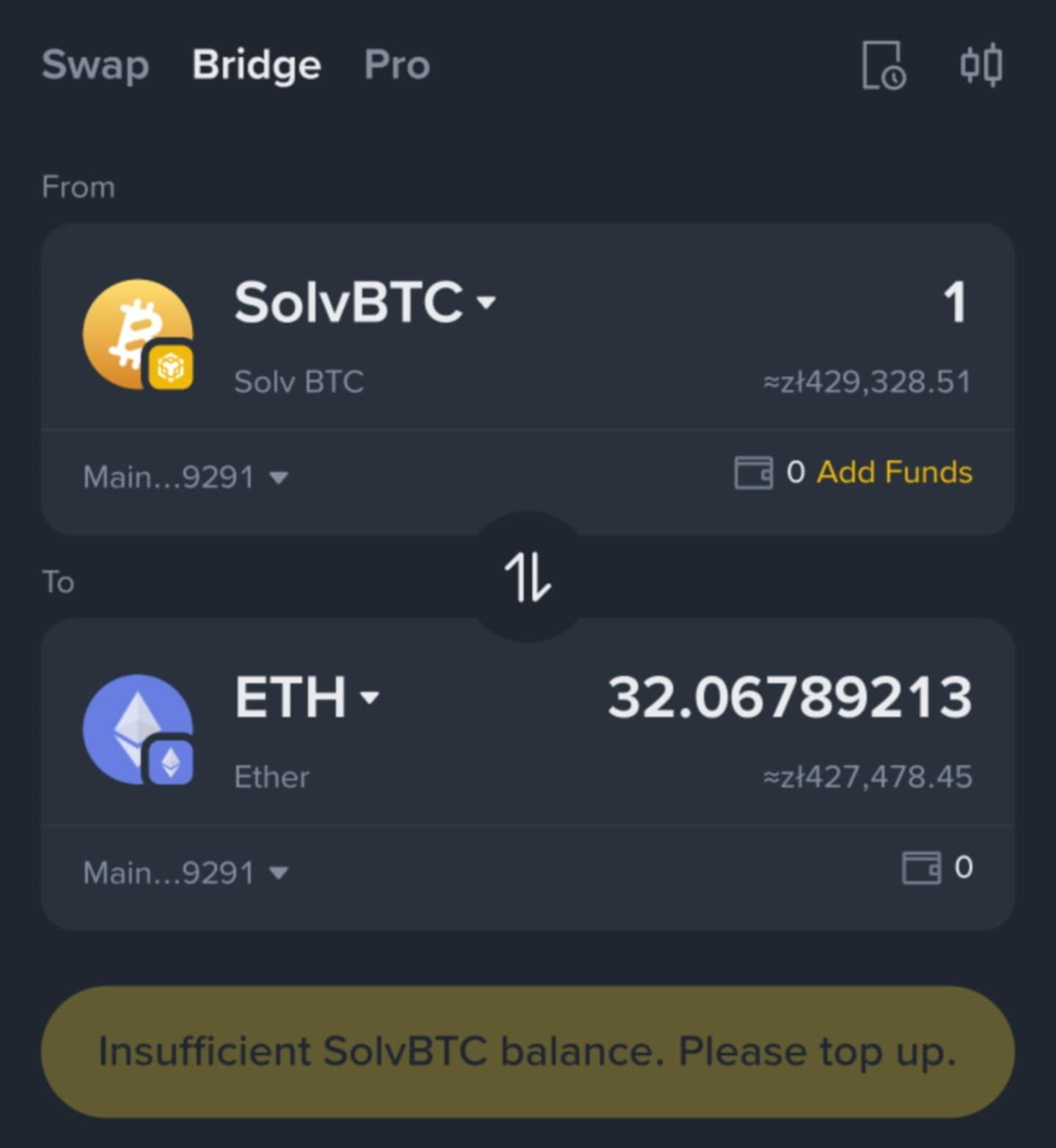1056x1148 pixels.
Task: Open the transaction history icon
Action: pos(884,66)
